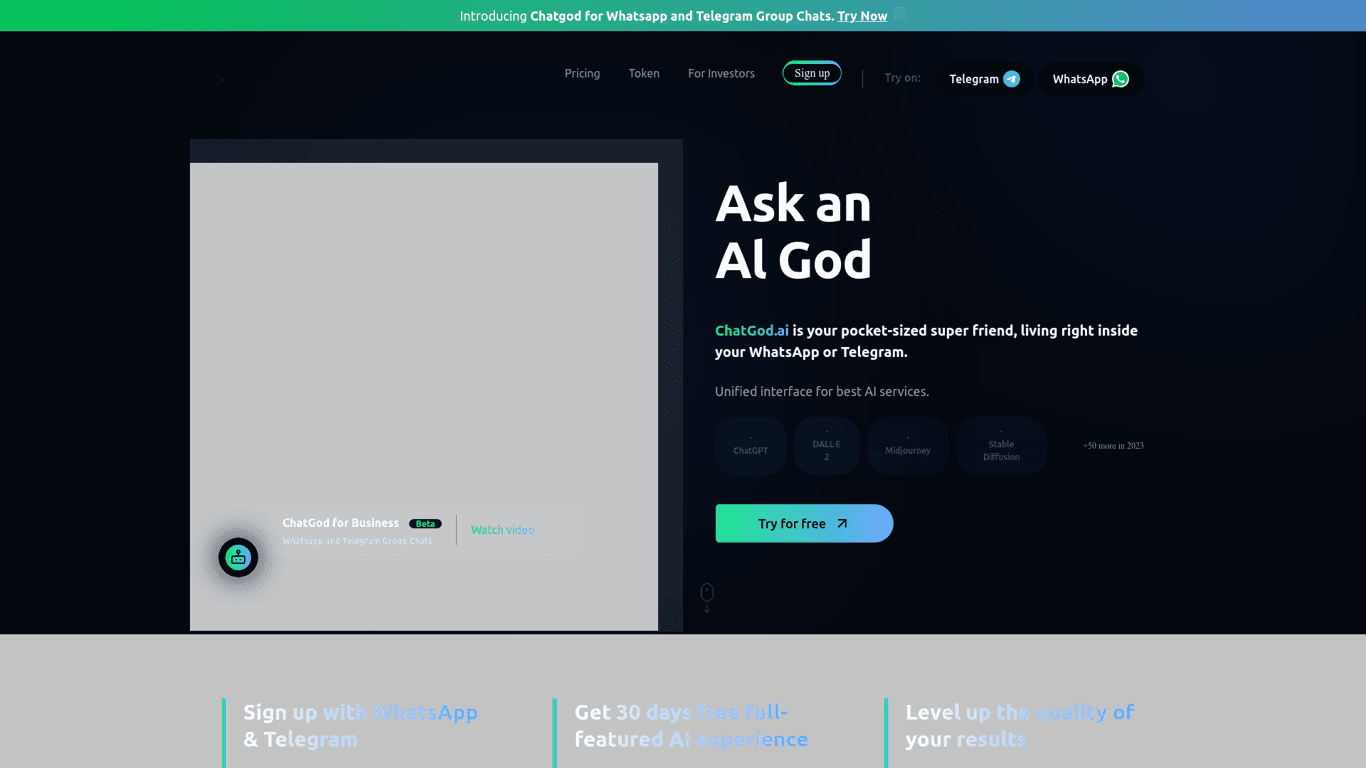
Task: Open the Token page
Action: [x=644, y=73]
